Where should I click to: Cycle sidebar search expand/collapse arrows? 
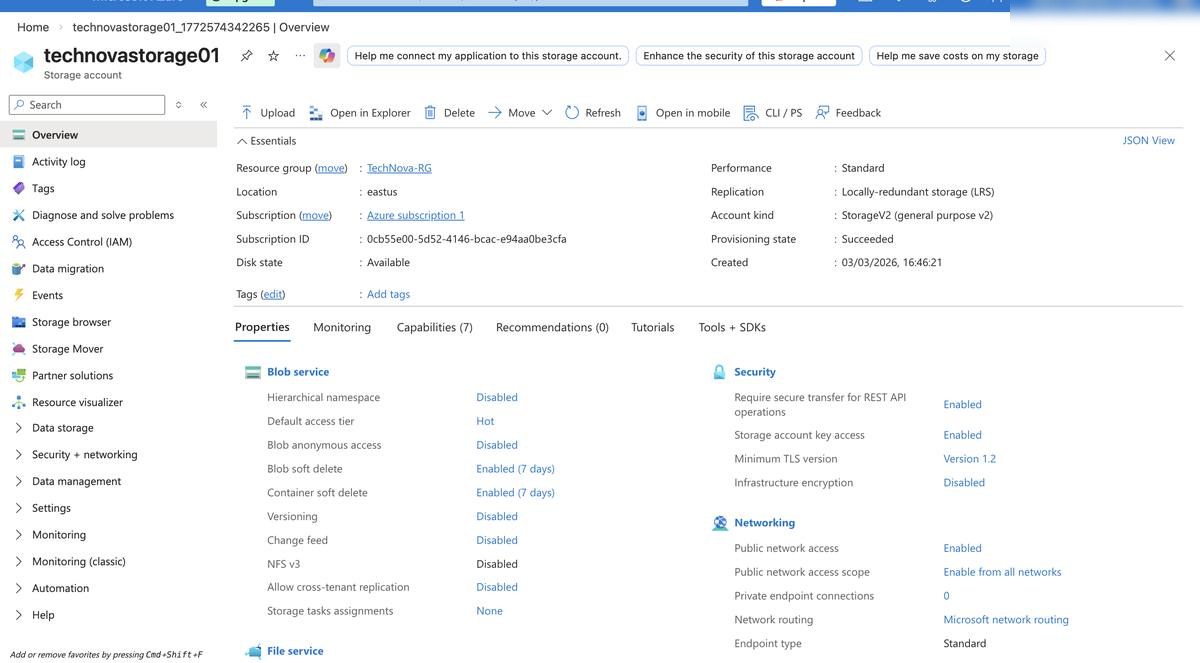coord(179,104)
